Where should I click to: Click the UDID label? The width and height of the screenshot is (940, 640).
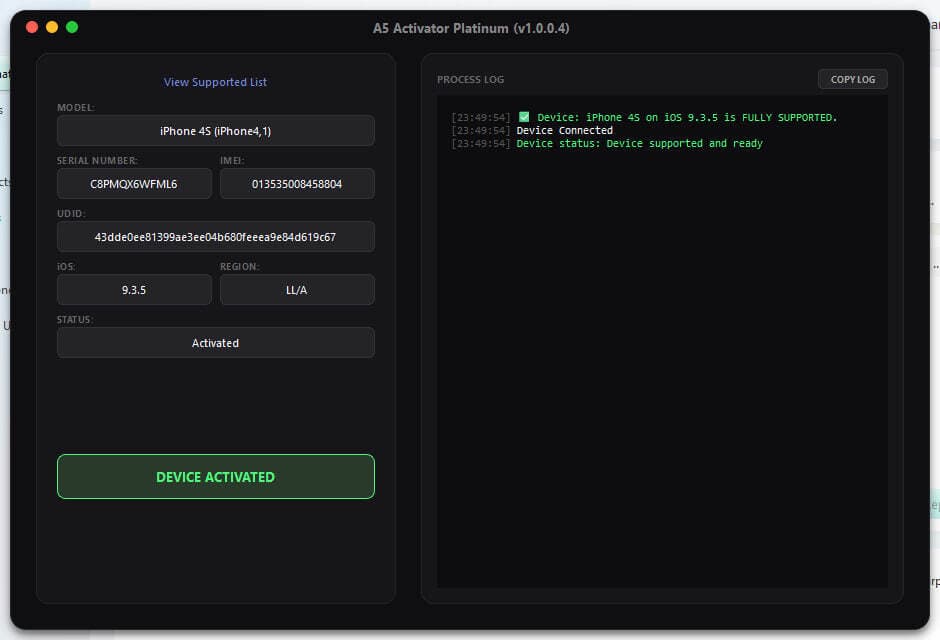(71, 213)
